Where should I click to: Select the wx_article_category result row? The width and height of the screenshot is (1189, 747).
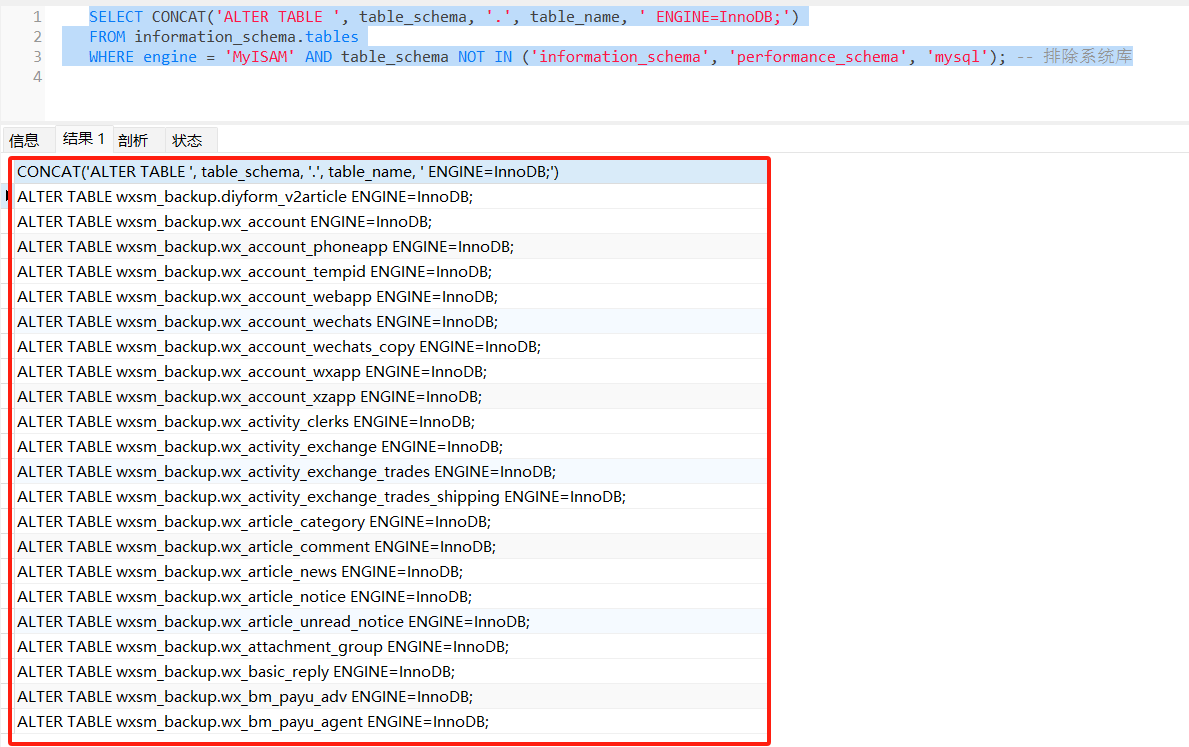click(391, 523)
